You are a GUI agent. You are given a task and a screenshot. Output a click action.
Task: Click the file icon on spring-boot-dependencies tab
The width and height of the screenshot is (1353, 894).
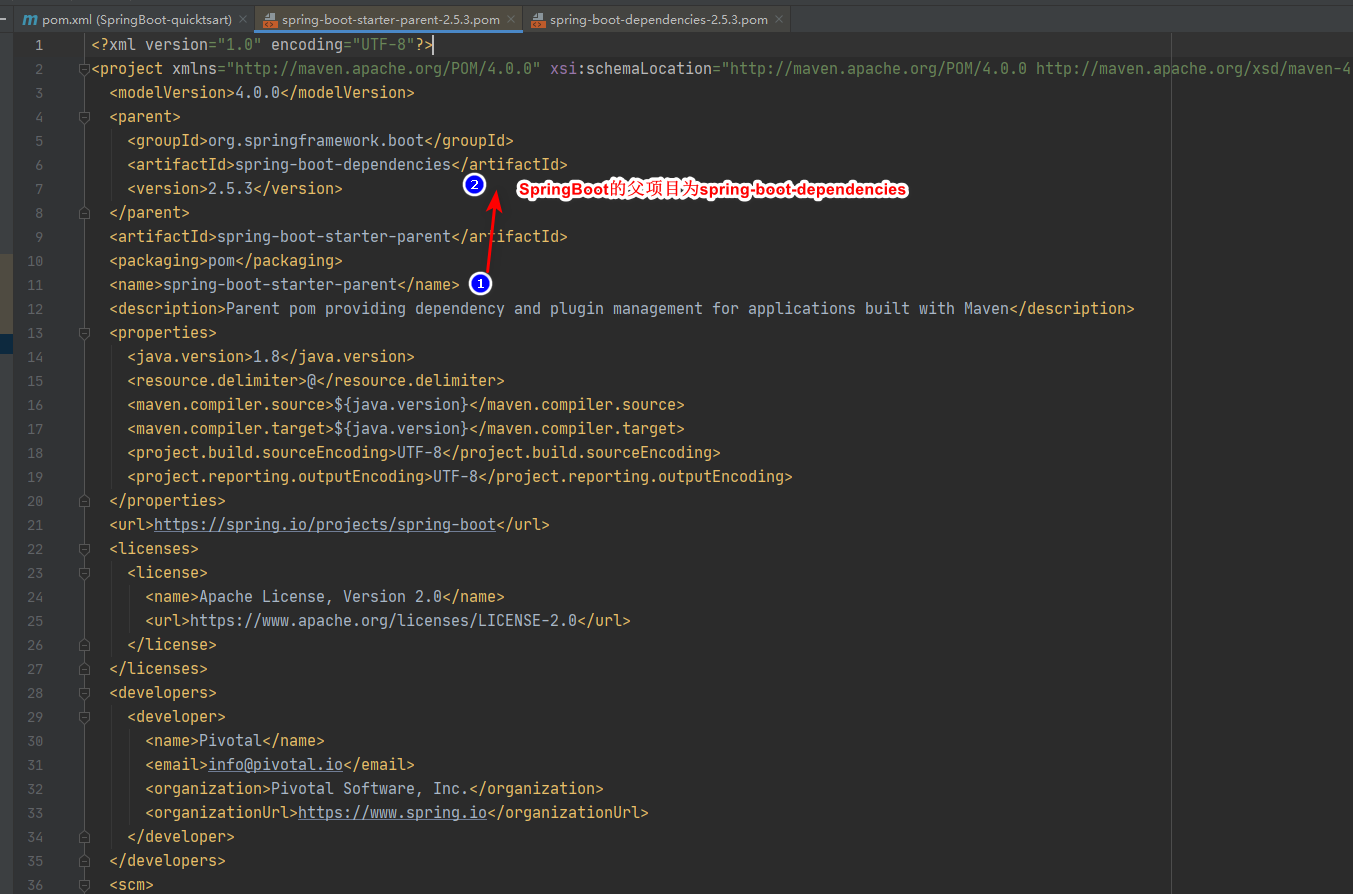tap(537, 20)
